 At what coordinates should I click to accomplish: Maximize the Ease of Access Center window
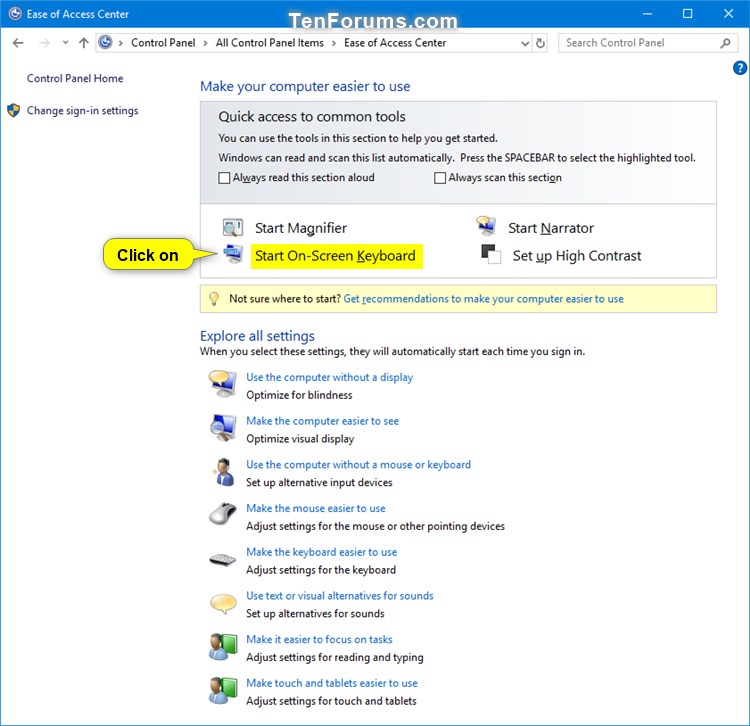coord(687,13)
